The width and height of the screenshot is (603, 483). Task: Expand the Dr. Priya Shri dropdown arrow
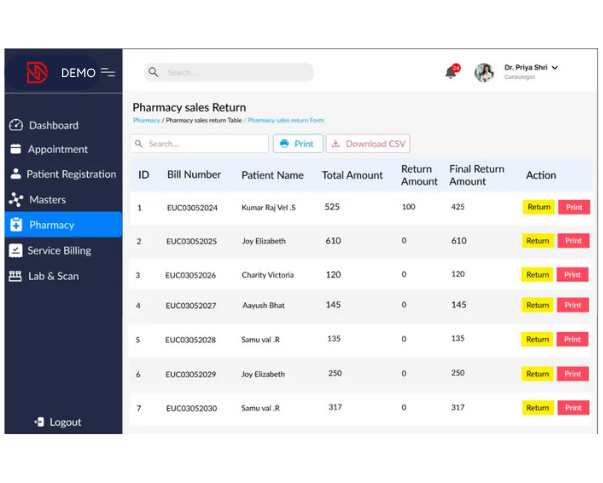[x=555, y=68]
